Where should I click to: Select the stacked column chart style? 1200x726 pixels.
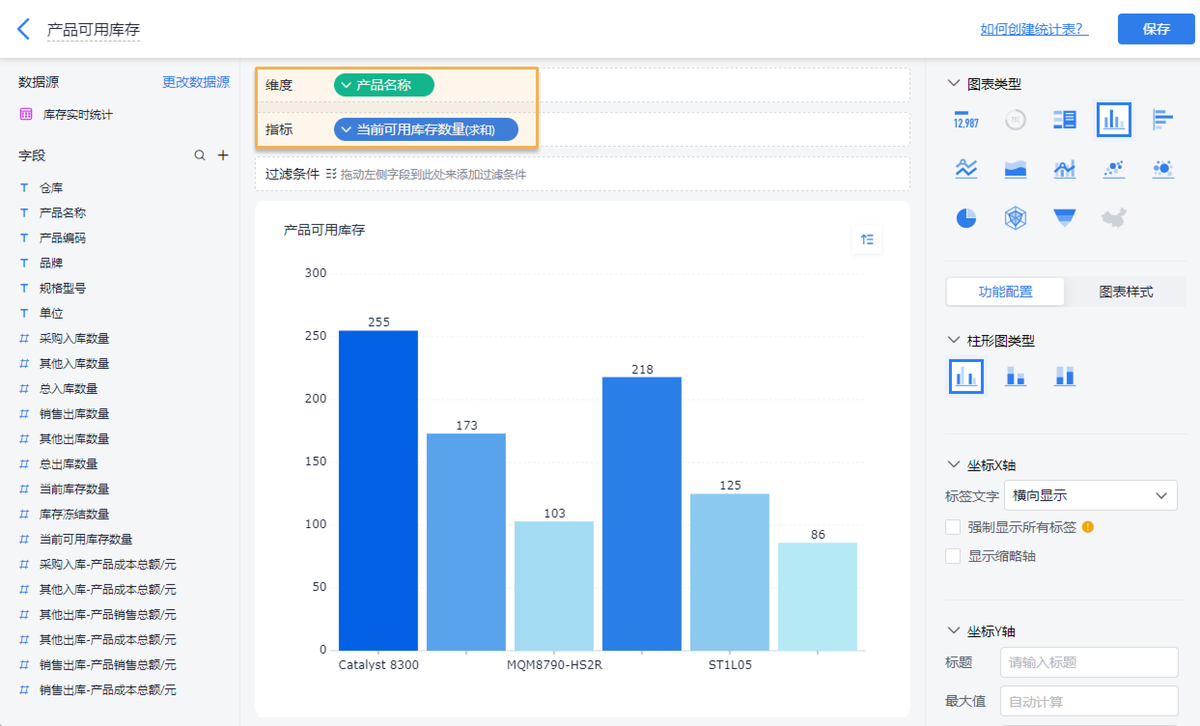coord(1016,375)
